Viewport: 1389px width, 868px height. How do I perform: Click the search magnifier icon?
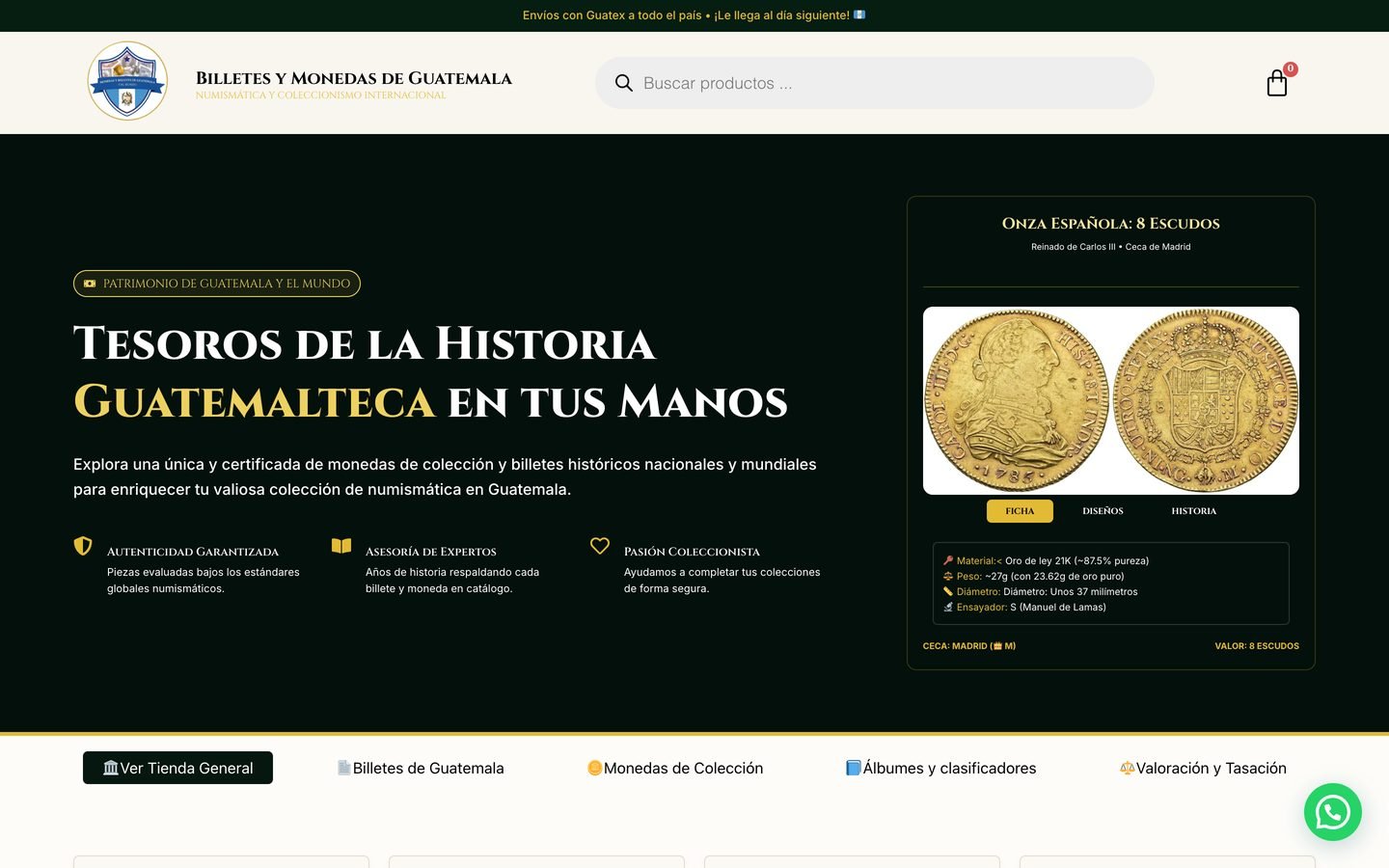pos(624,84)
